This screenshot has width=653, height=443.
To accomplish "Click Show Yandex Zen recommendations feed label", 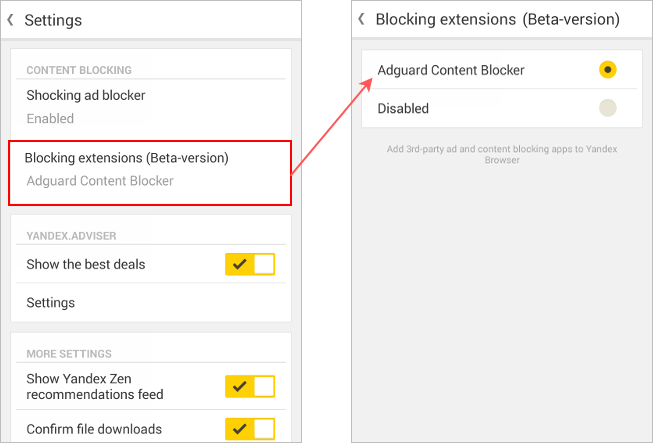I will tap(95, 387).
